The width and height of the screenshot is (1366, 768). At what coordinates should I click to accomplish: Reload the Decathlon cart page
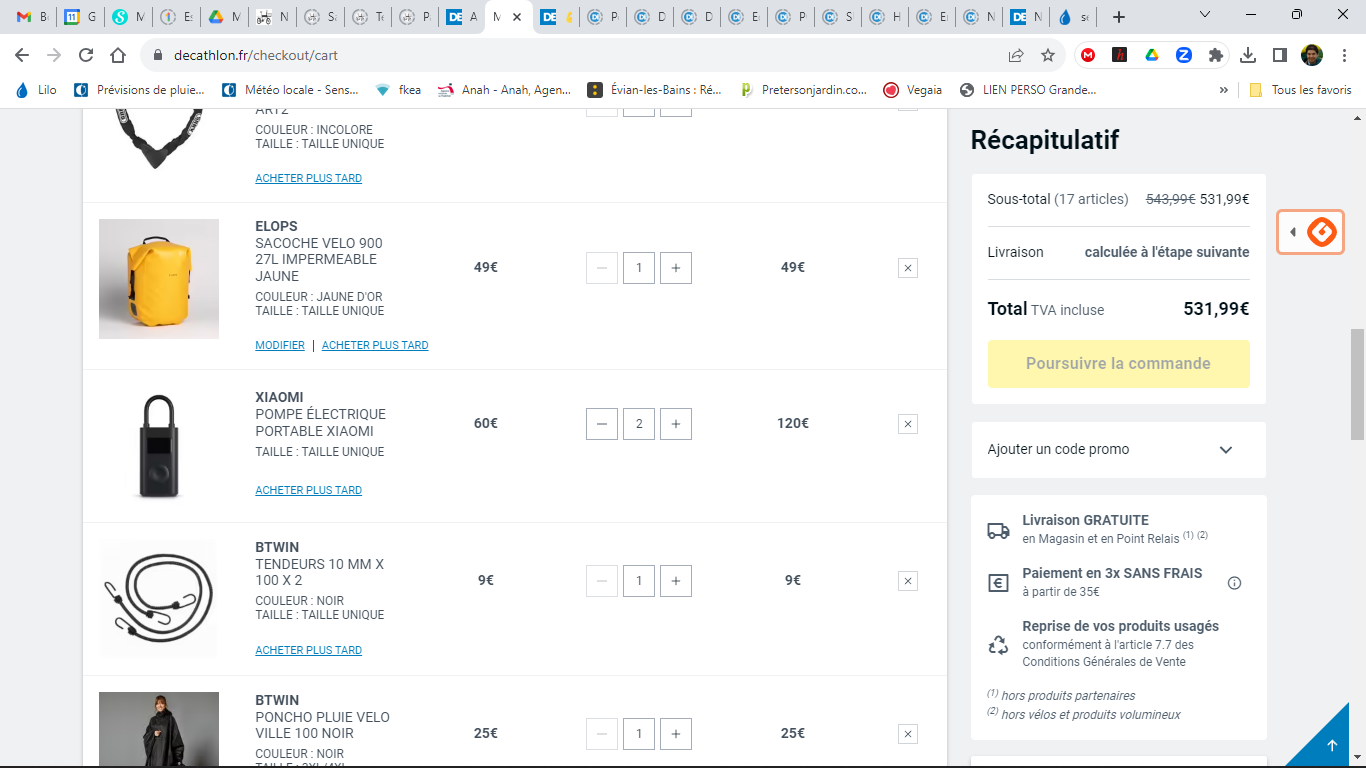(x=86, y=55)
